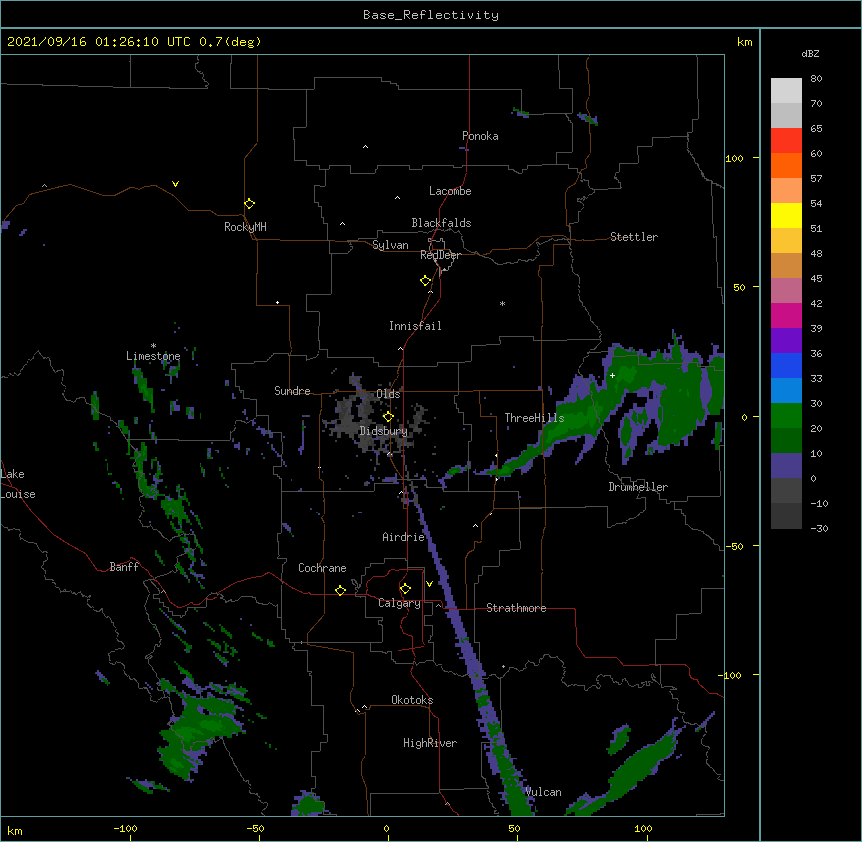Image resolution: width=862 pixels, height=842 pixels.
Task: Click the HighRiver label
Action: pyautogui.click(x=430, y=743)
